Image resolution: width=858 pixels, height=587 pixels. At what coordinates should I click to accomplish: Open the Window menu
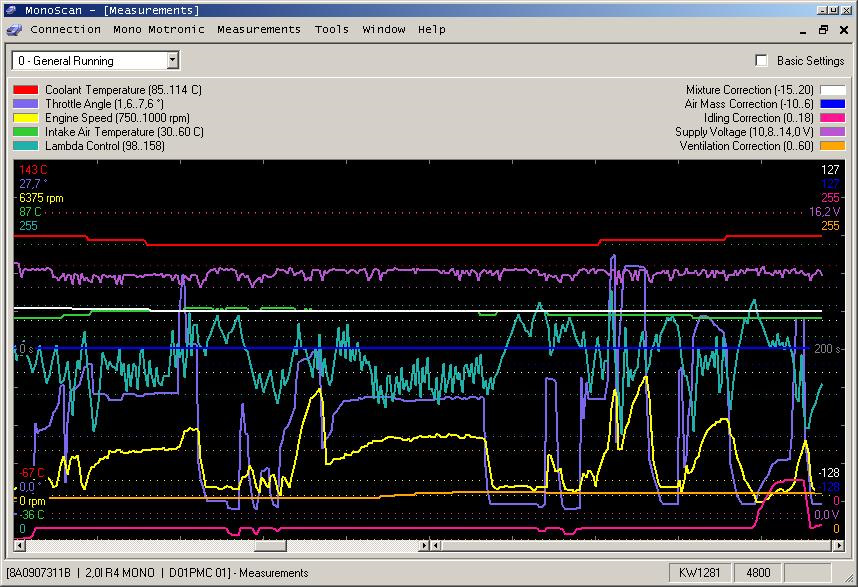(384, 30)
